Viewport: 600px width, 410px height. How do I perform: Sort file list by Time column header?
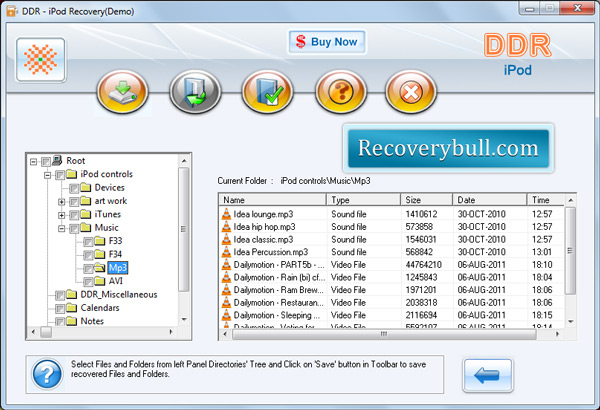pos(546,200)
